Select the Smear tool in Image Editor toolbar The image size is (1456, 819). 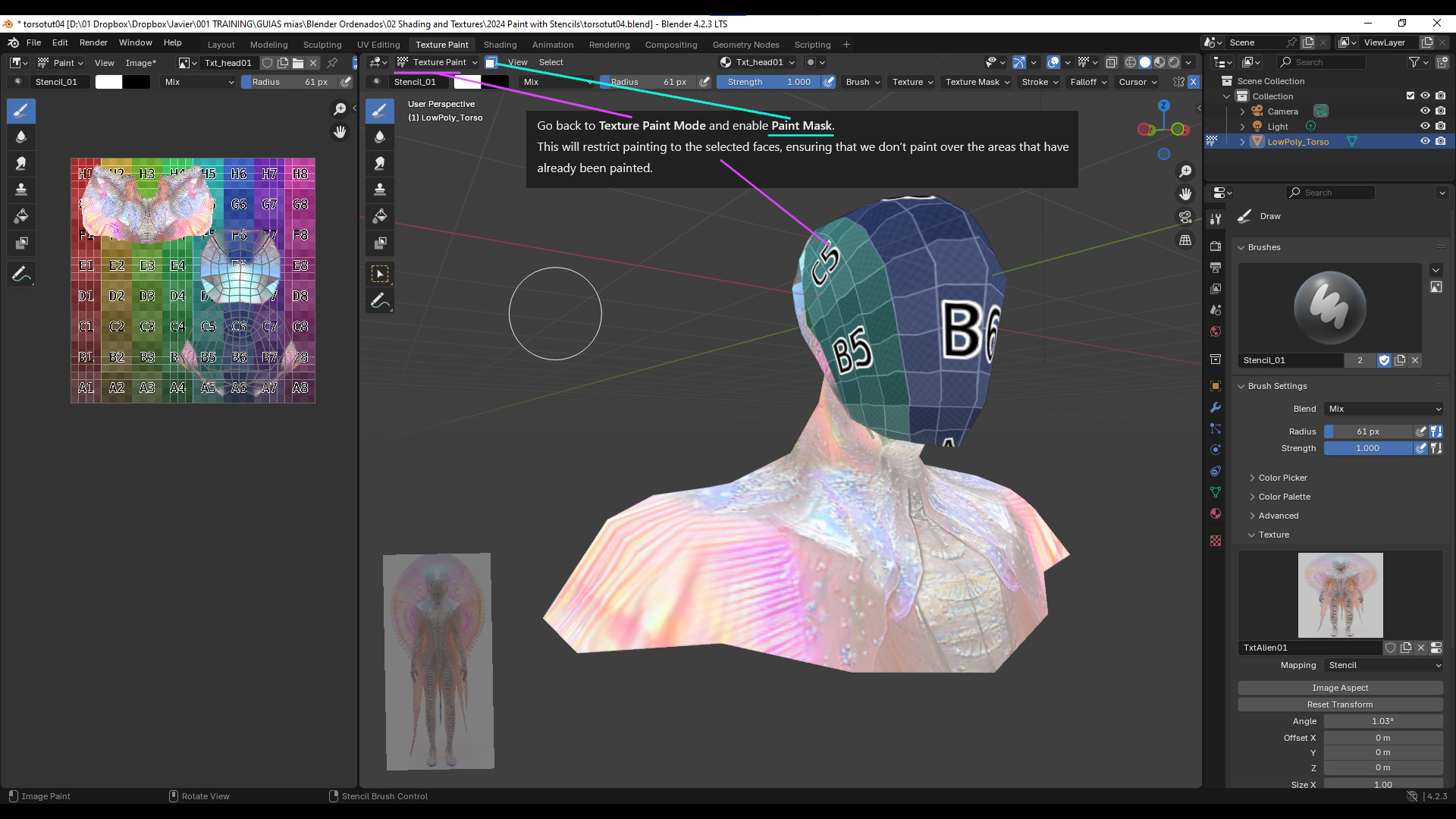click(21, 163)
